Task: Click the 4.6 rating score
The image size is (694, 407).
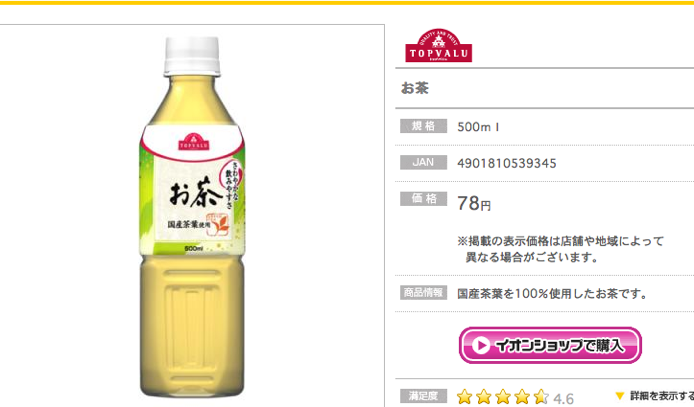Action: (x=563, y=399)
